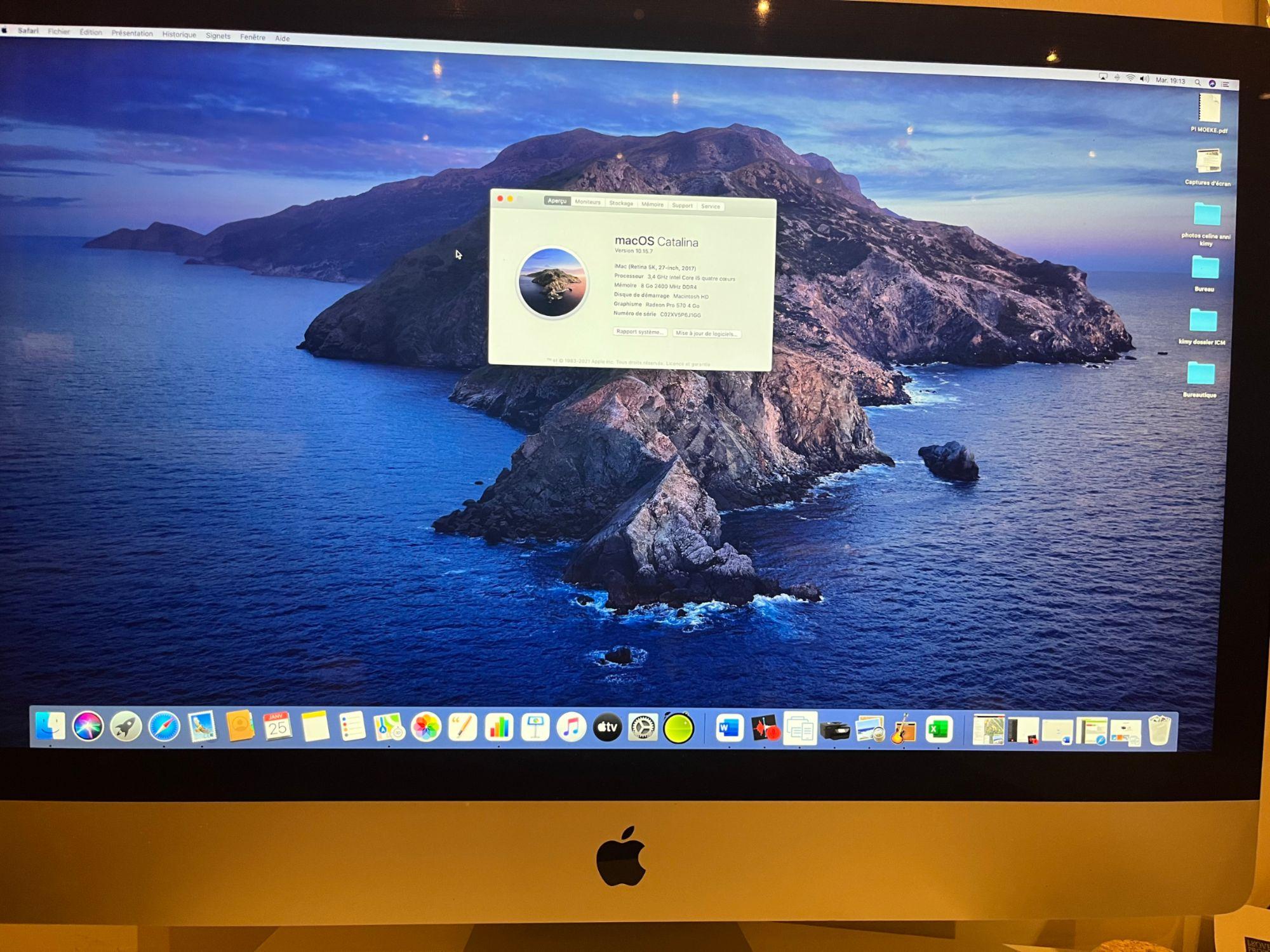
Task: Open Microsoft Excel in the Dock
Action: (x=938, y=730)
